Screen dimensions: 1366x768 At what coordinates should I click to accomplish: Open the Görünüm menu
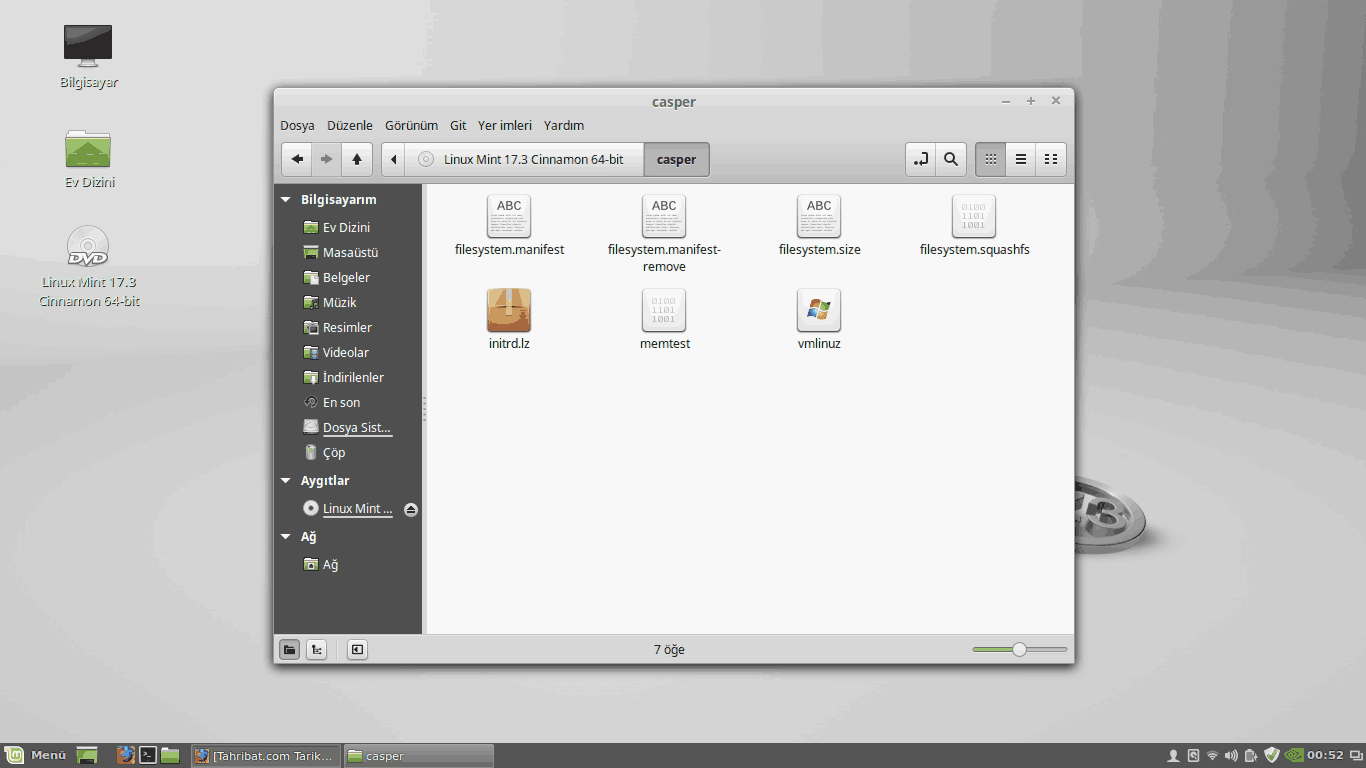(412, 125)
